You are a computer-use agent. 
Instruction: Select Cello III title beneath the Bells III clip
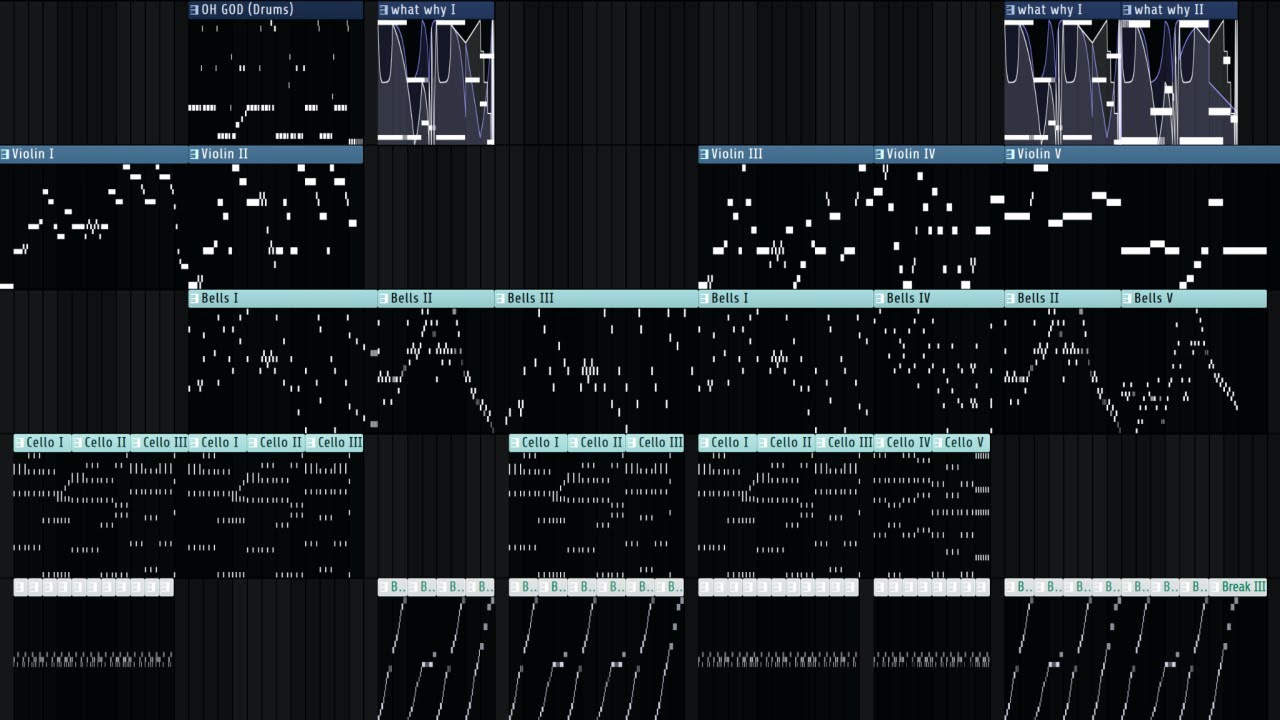point(661,442)
